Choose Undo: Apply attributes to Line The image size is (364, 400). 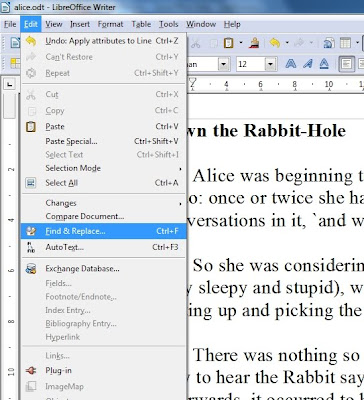point(103,41)
